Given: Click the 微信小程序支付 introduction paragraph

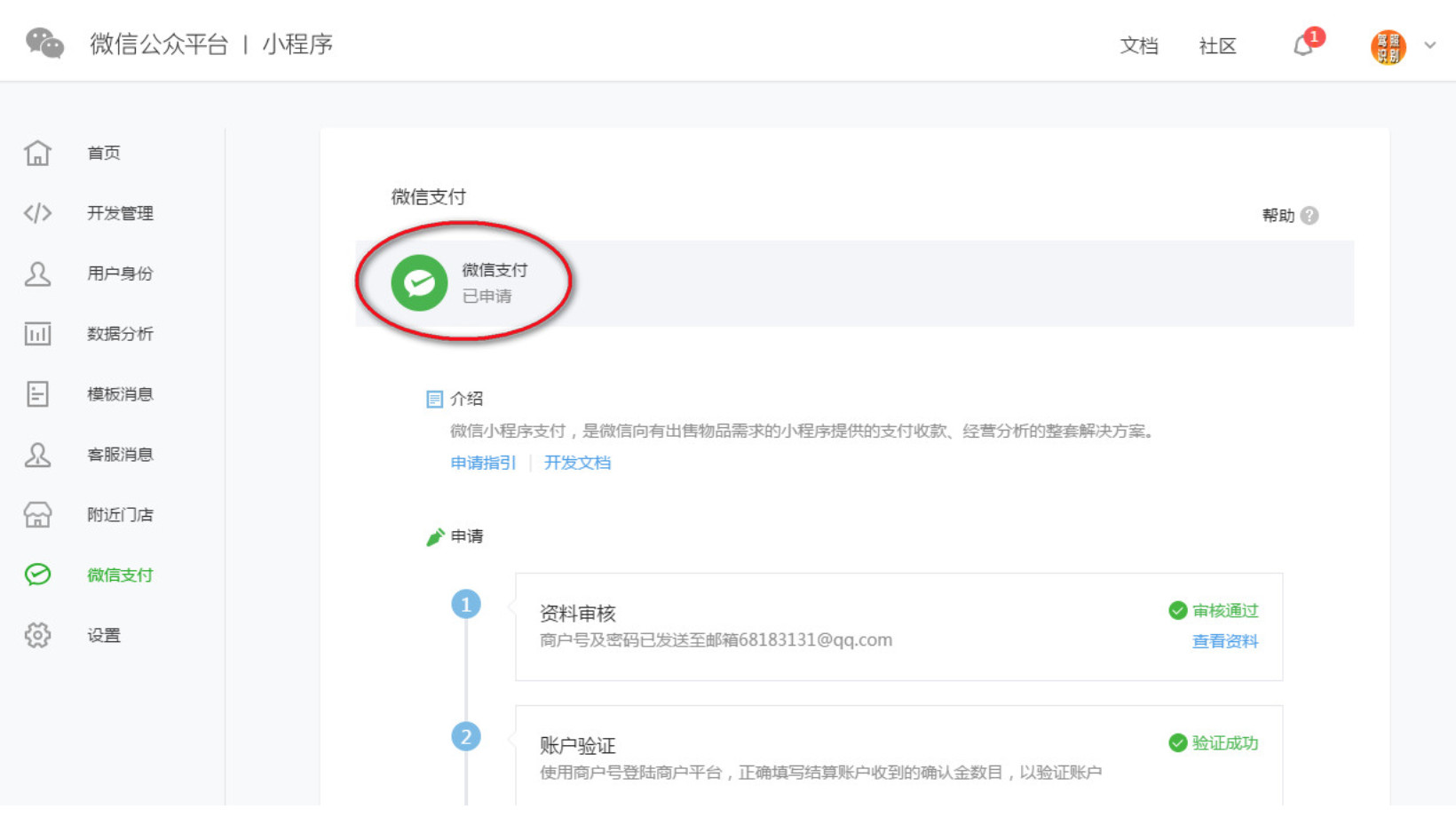Looking at the screenshot, I should click(x=803, y=432).
